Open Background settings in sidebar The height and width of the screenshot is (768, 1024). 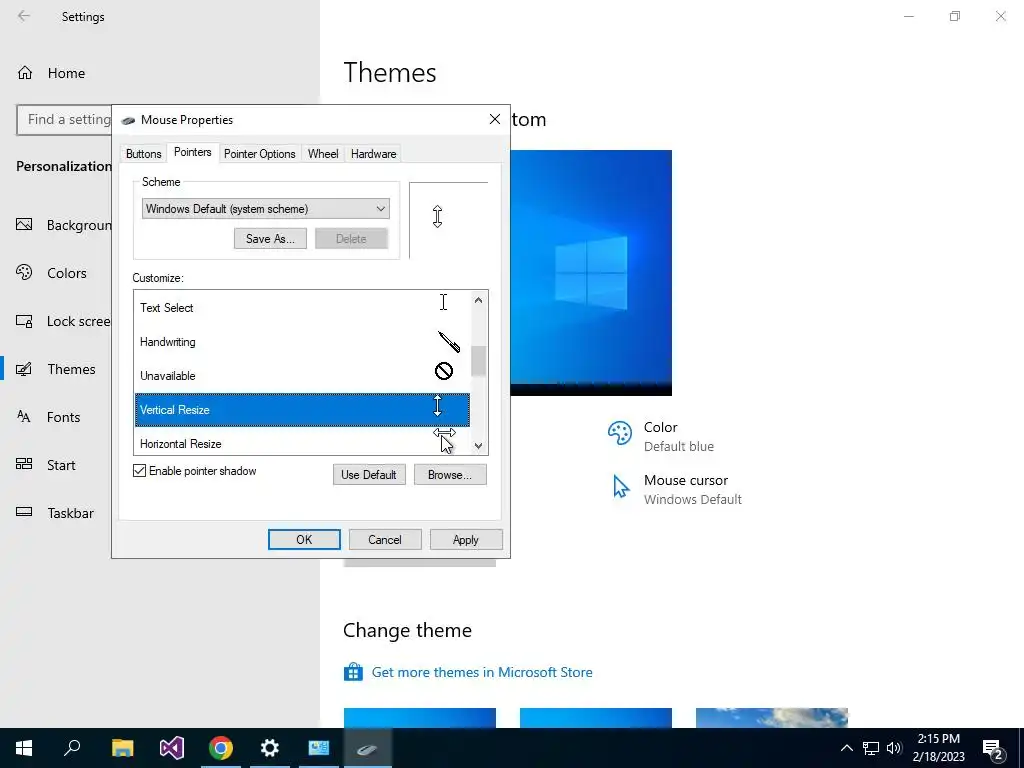[63, 225]
